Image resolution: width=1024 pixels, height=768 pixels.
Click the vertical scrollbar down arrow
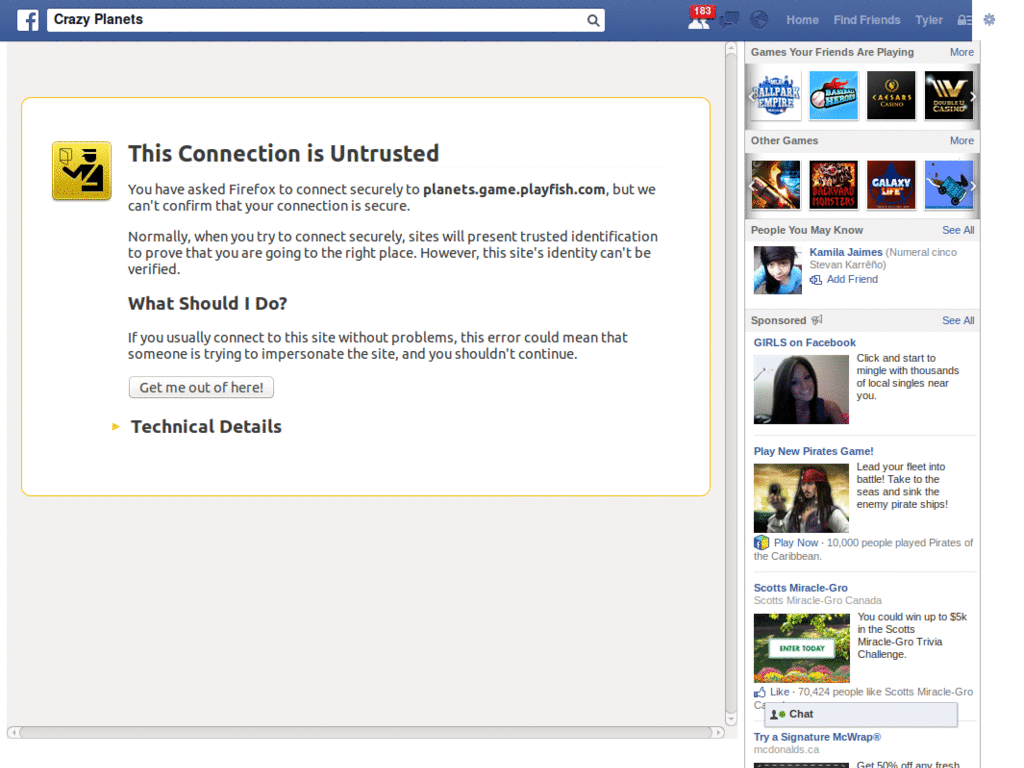click(x=731, y=719)
